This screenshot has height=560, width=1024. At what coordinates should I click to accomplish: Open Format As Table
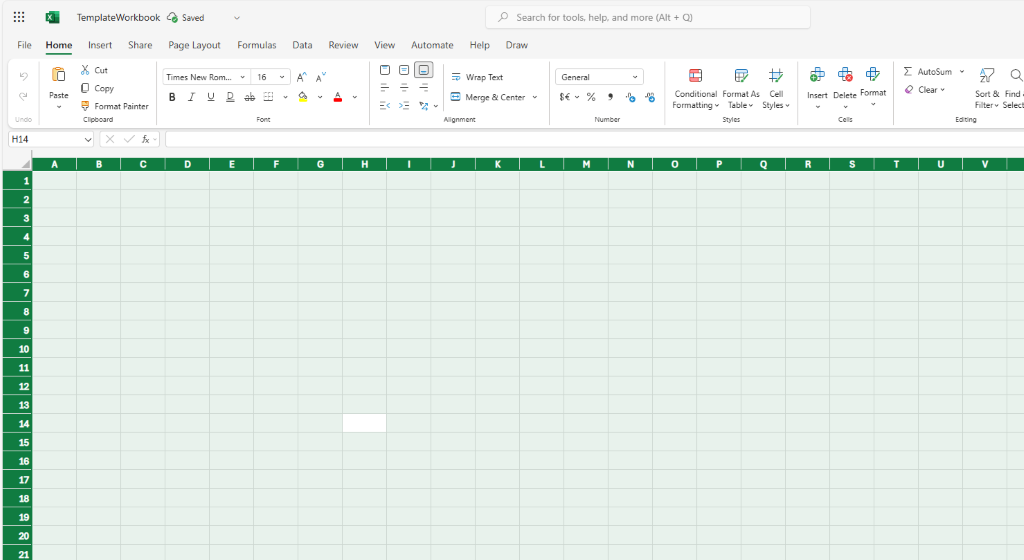click(741, 89)
